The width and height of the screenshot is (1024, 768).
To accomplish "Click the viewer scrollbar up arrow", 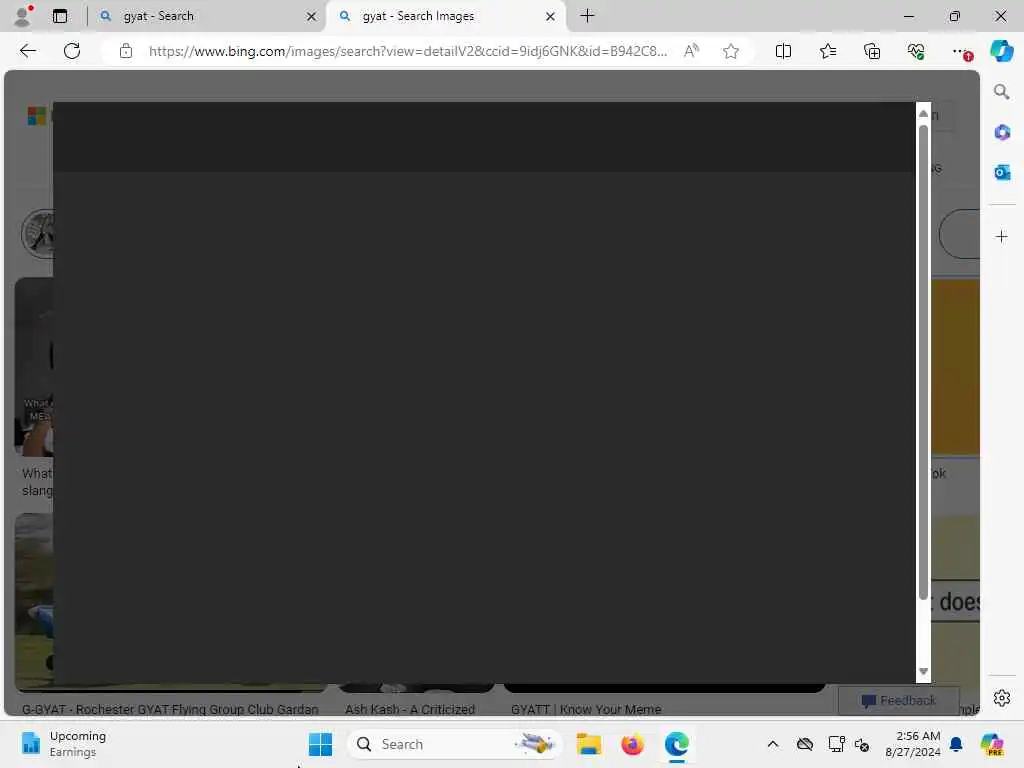I will (923, 114).
